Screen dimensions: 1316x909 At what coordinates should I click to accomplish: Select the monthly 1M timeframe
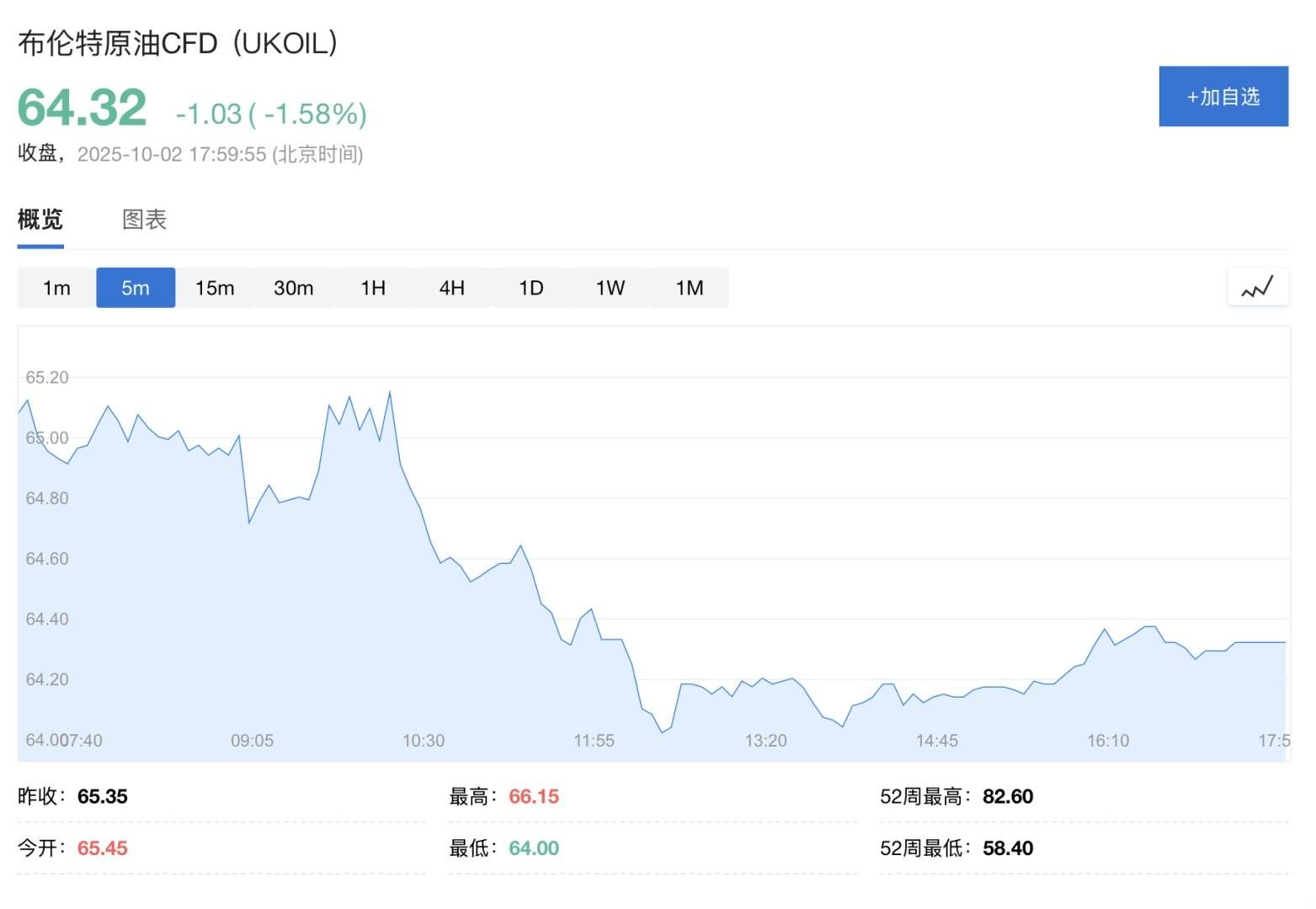[x=689, y=287]
